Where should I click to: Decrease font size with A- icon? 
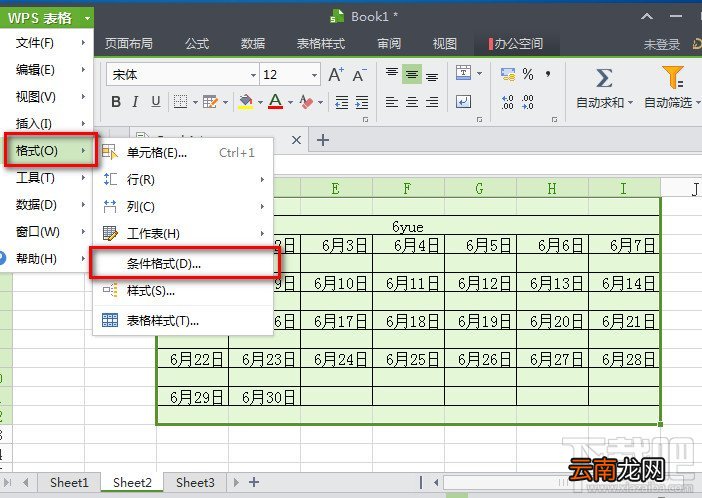(x=360, y=75)
